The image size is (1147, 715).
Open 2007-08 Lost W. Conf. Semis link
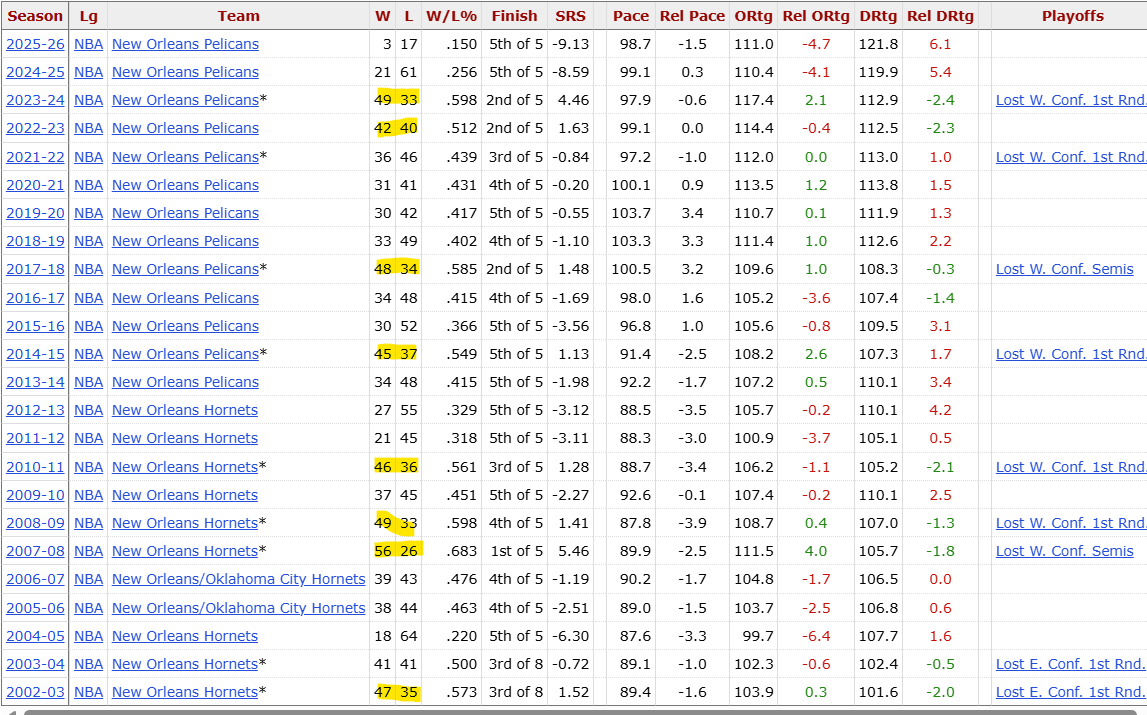[1064, 550]
